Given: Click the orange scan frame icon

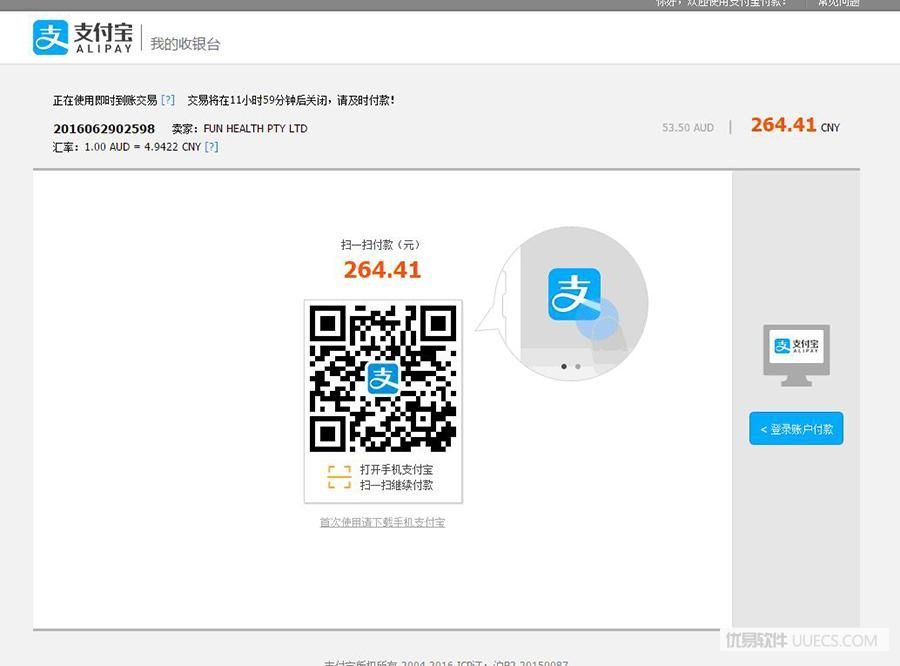Looking at the screenshot, I should (339, 477).
